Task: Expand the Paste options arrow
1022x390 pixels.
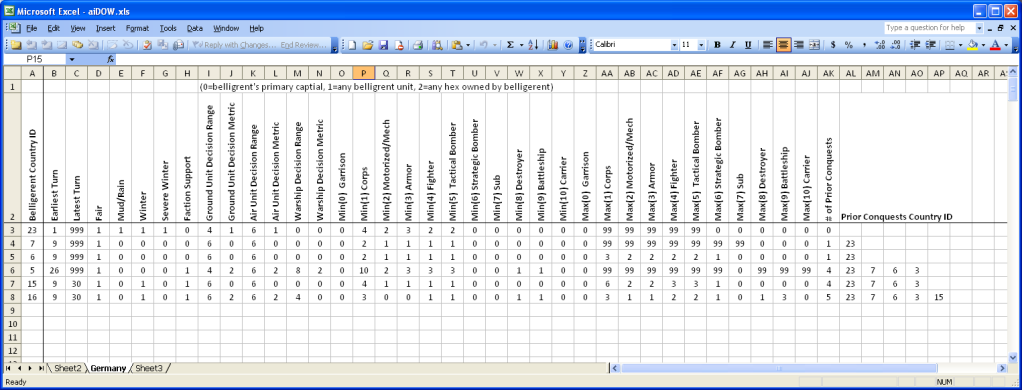Action: (468, 45)
